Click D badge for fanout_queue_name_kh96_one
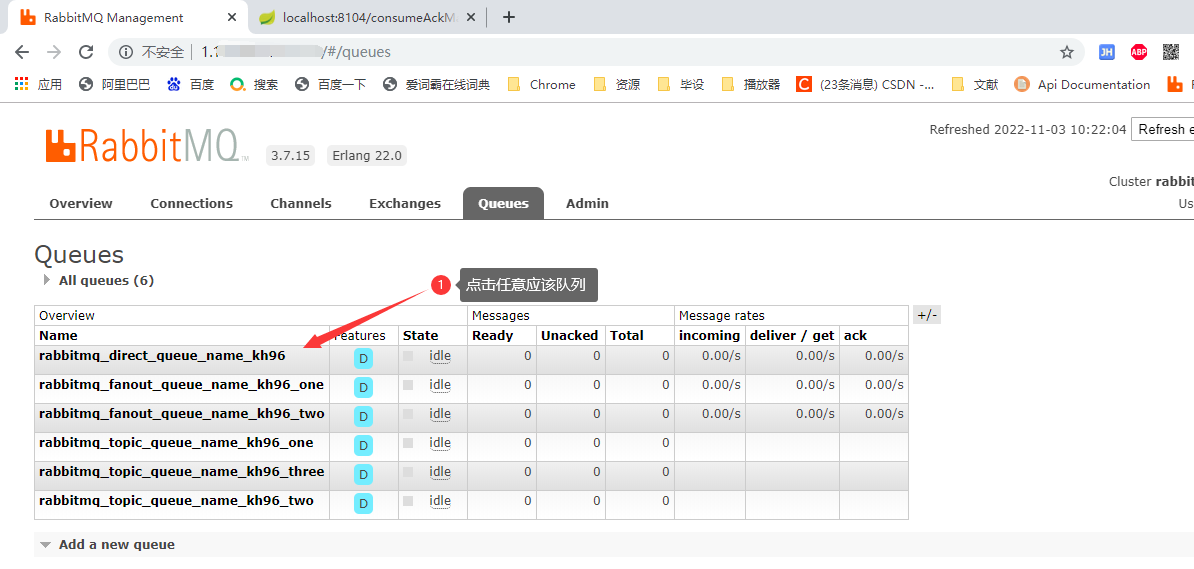Viewport: 1194px width, 569px height. tap(363, 388)
